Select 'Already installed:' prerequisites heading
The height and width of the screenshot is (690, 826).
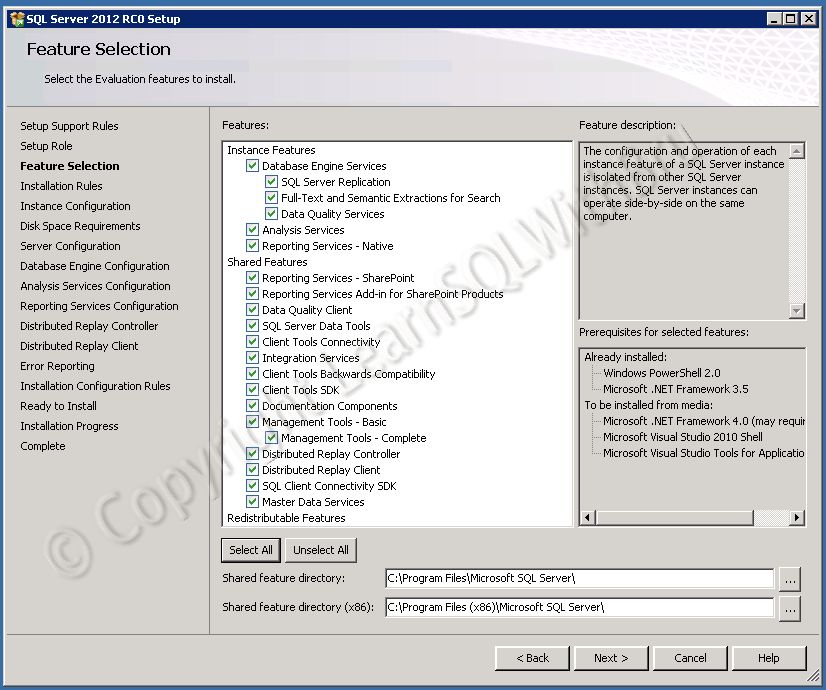[625, 357]
